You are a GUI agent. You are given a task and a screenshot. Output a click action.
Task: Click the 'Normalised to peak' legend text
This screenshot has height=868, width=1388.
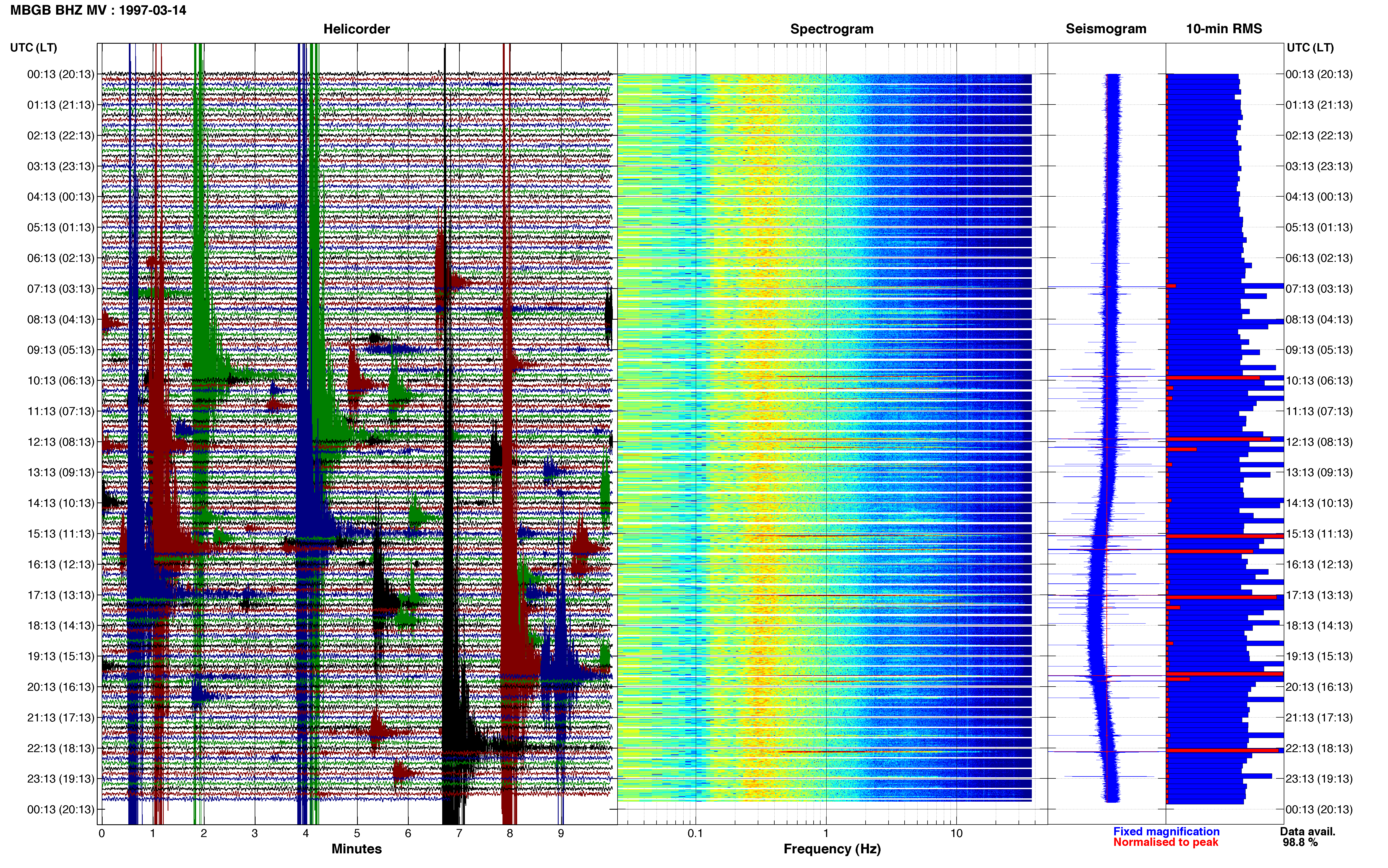pos(1165,842)
